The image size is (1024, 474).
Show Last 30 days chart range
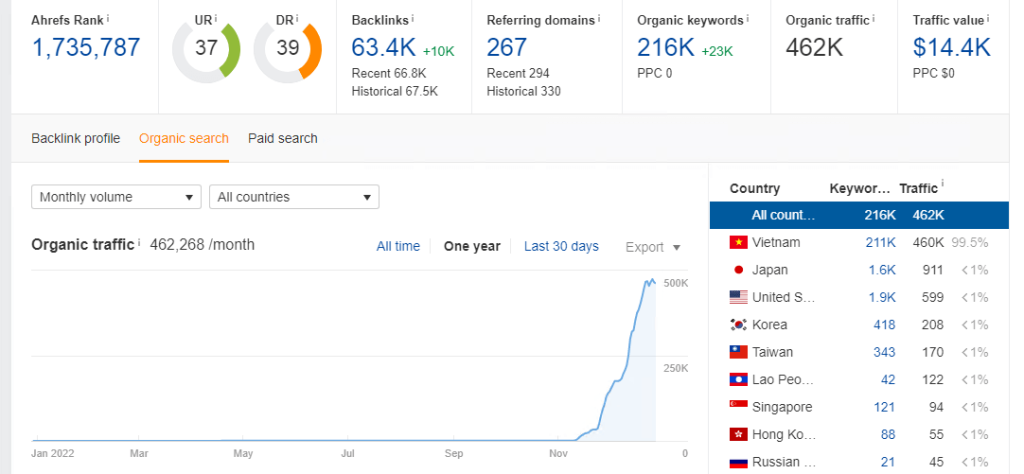561,246
